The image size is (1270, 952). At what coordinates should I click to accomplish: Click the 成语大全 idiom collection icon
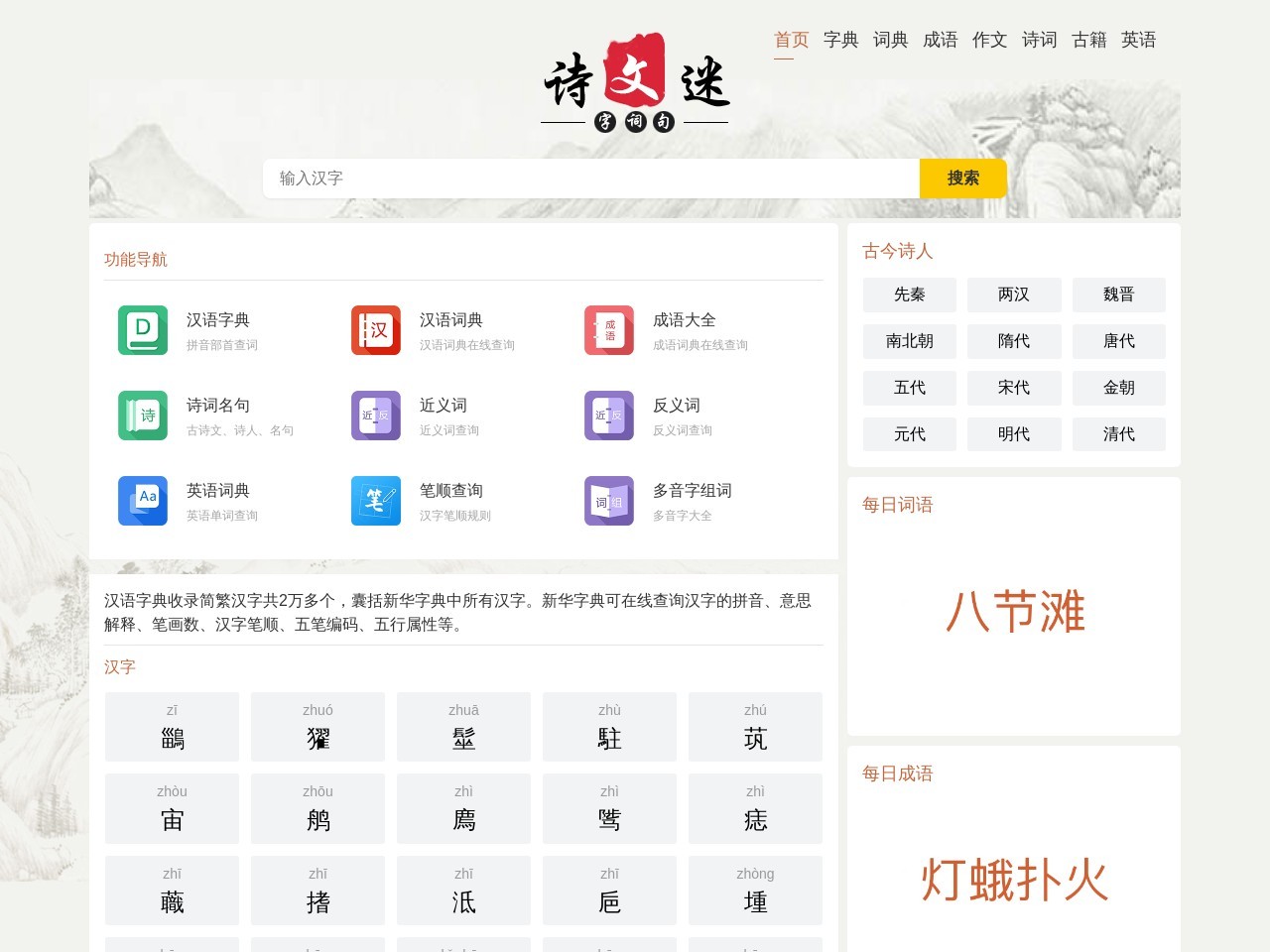608,330
